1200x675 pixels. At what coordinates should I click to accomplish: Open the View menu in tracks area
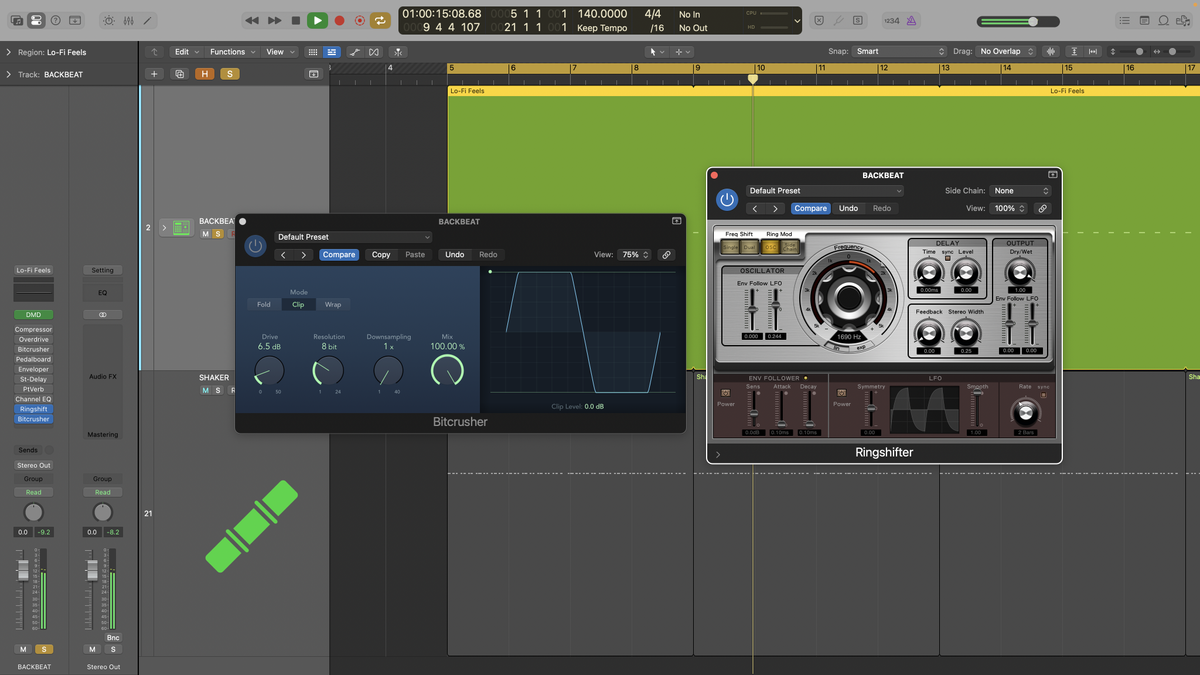278,52
